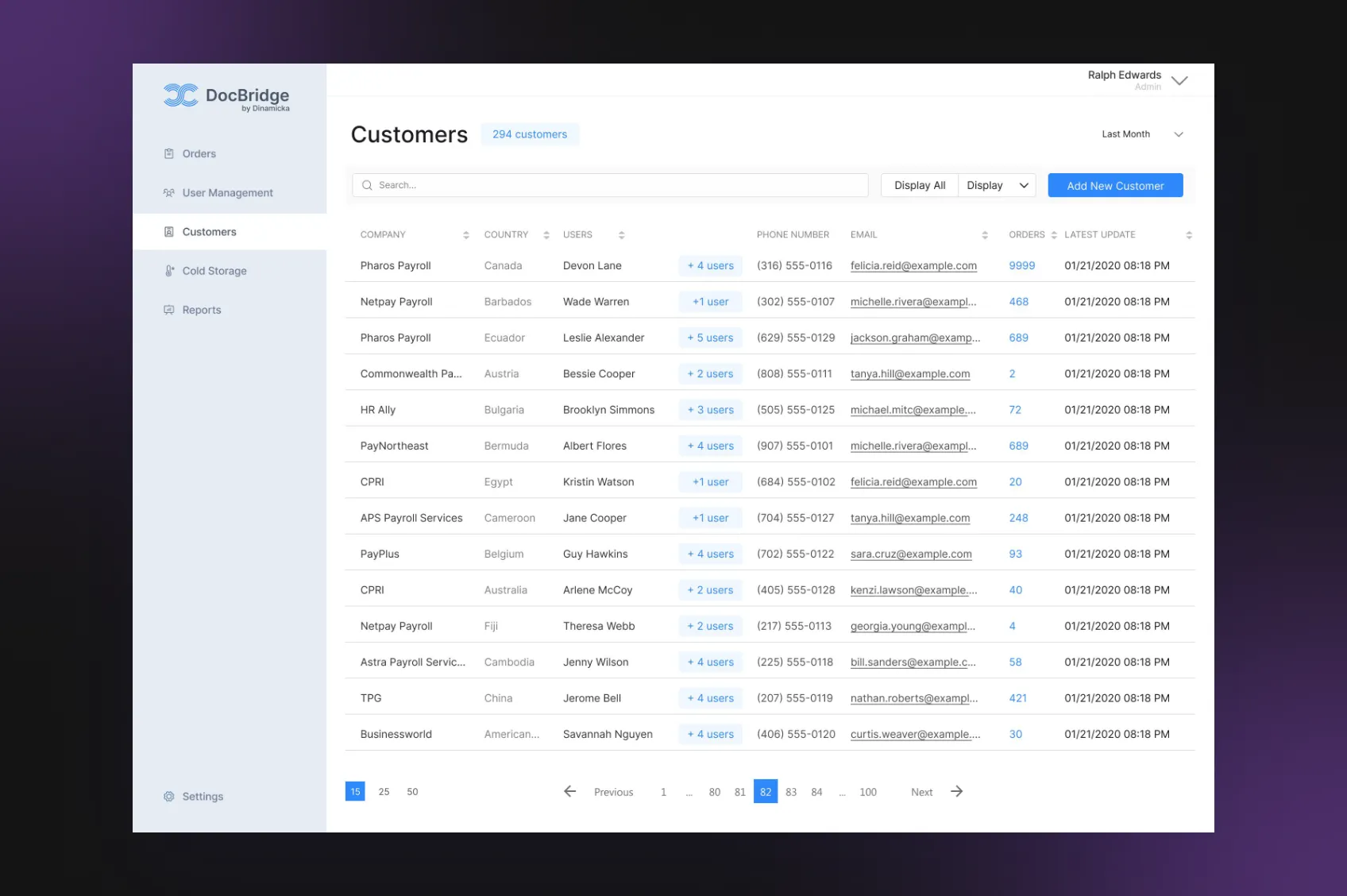Click the Orders clipboard icon in sidebar
Image resolution: width=1347 pixels, height=896 pixels.
168,154
